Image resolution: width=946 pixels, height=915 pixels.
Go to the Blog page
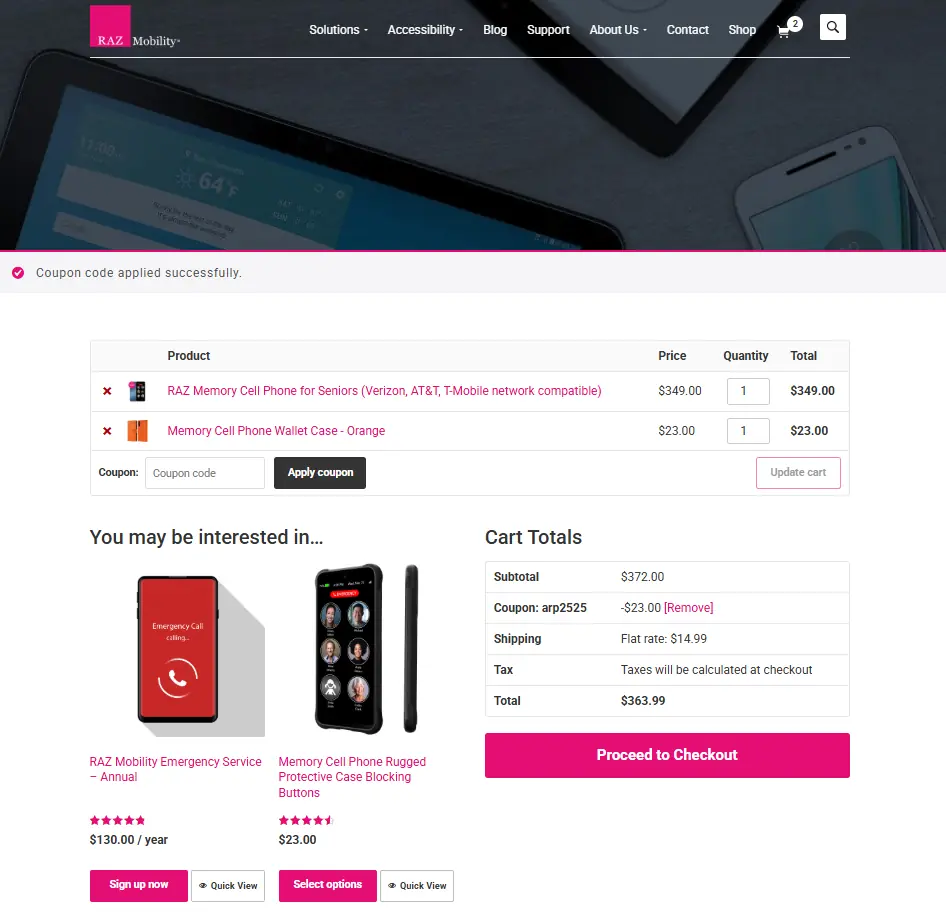pyautogui.click(x=495, y=30)
